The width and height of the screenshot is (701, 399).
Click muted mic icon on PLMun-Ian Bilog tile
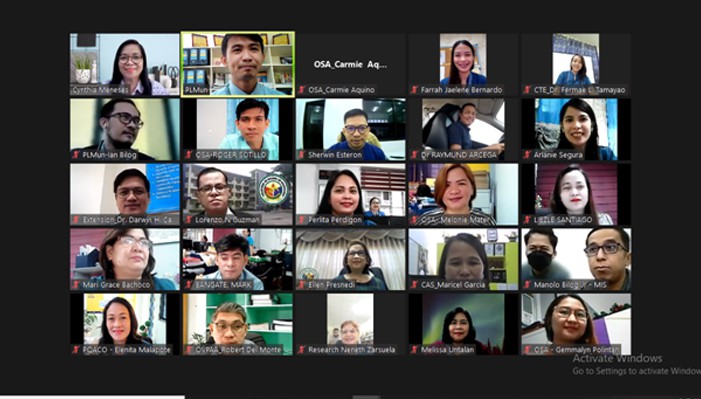(x=76, y=155)
